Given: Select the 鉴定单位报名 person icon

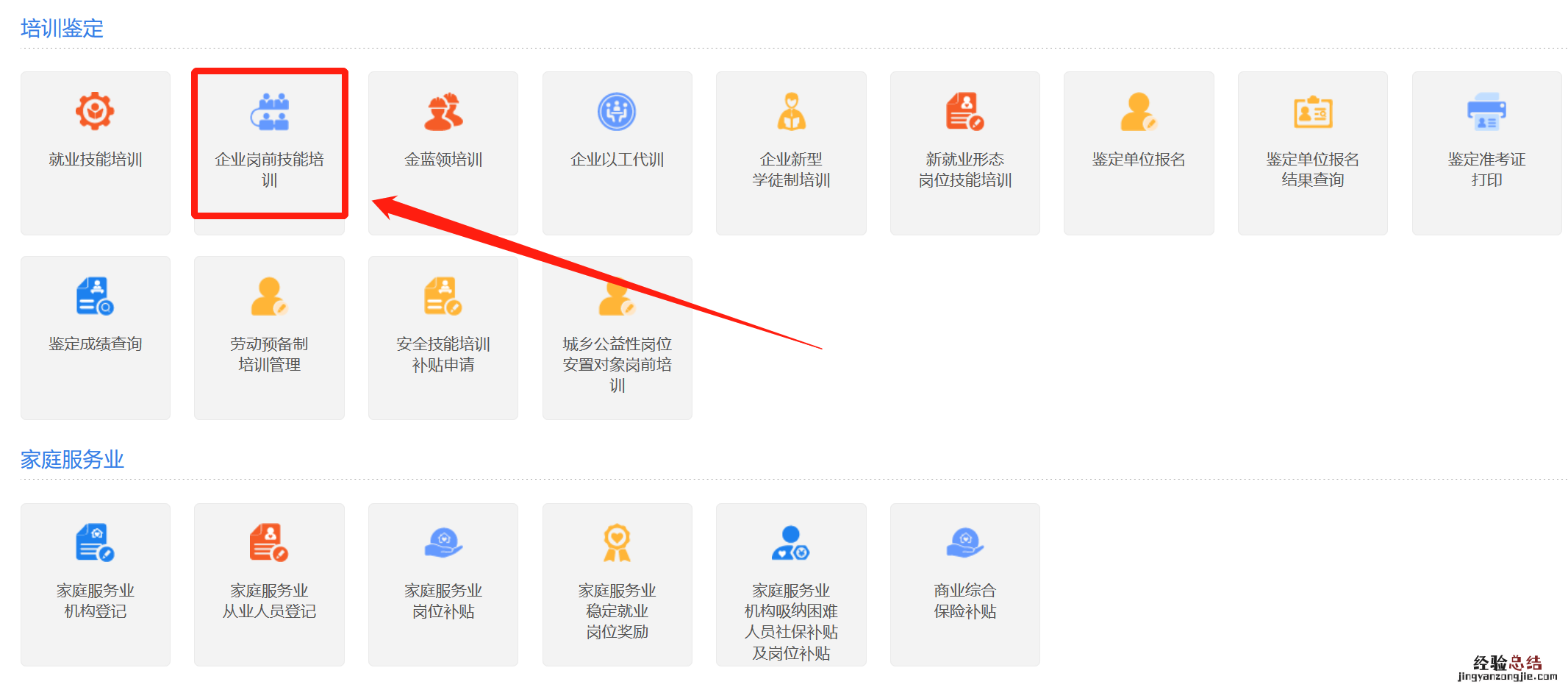Looking at the screenshot, I should click(x=1139, y=112).
